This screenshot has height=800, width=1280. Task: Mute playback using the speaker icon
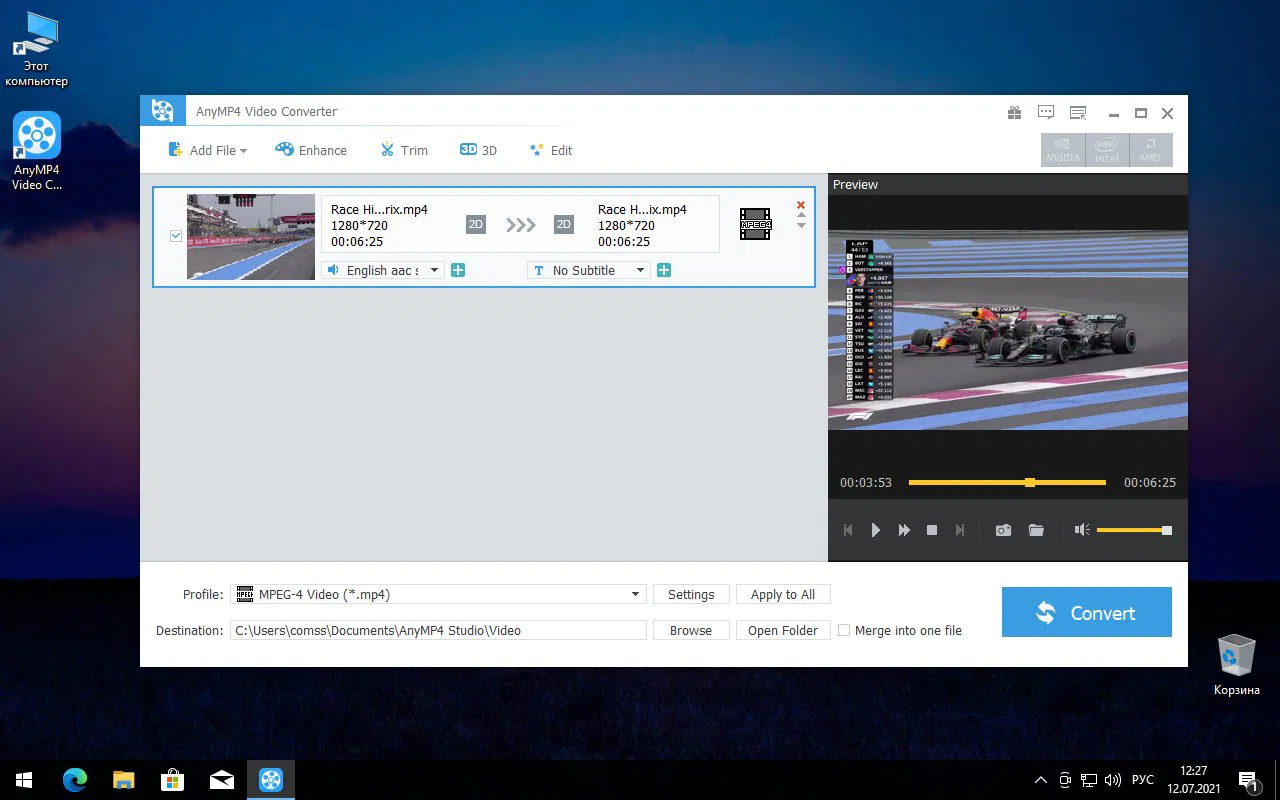click(x=1081, y=530)
